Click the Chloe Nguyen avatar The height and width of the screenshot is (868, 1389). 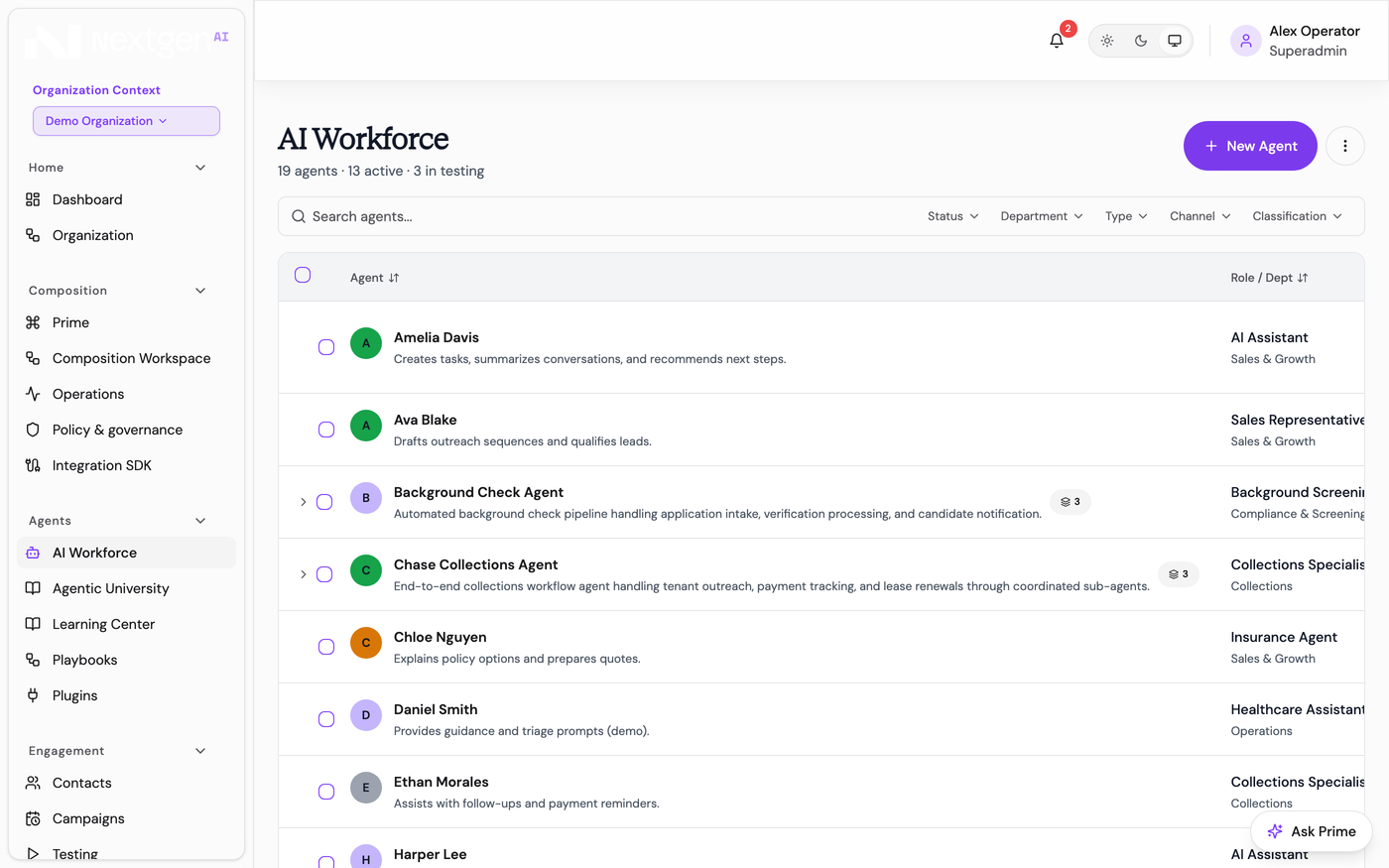click(366, 643)
